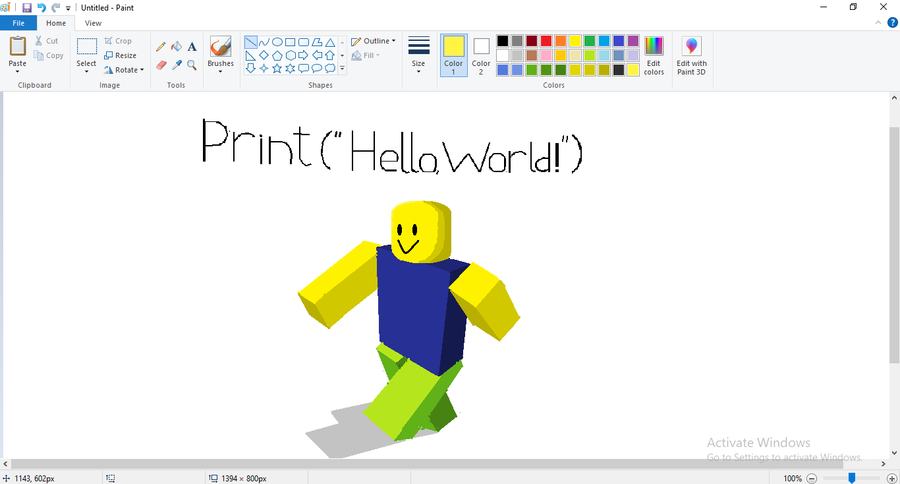The image size is (900, 484).
Task: Click the 100% zoom level text
Action: pos(792,478)
